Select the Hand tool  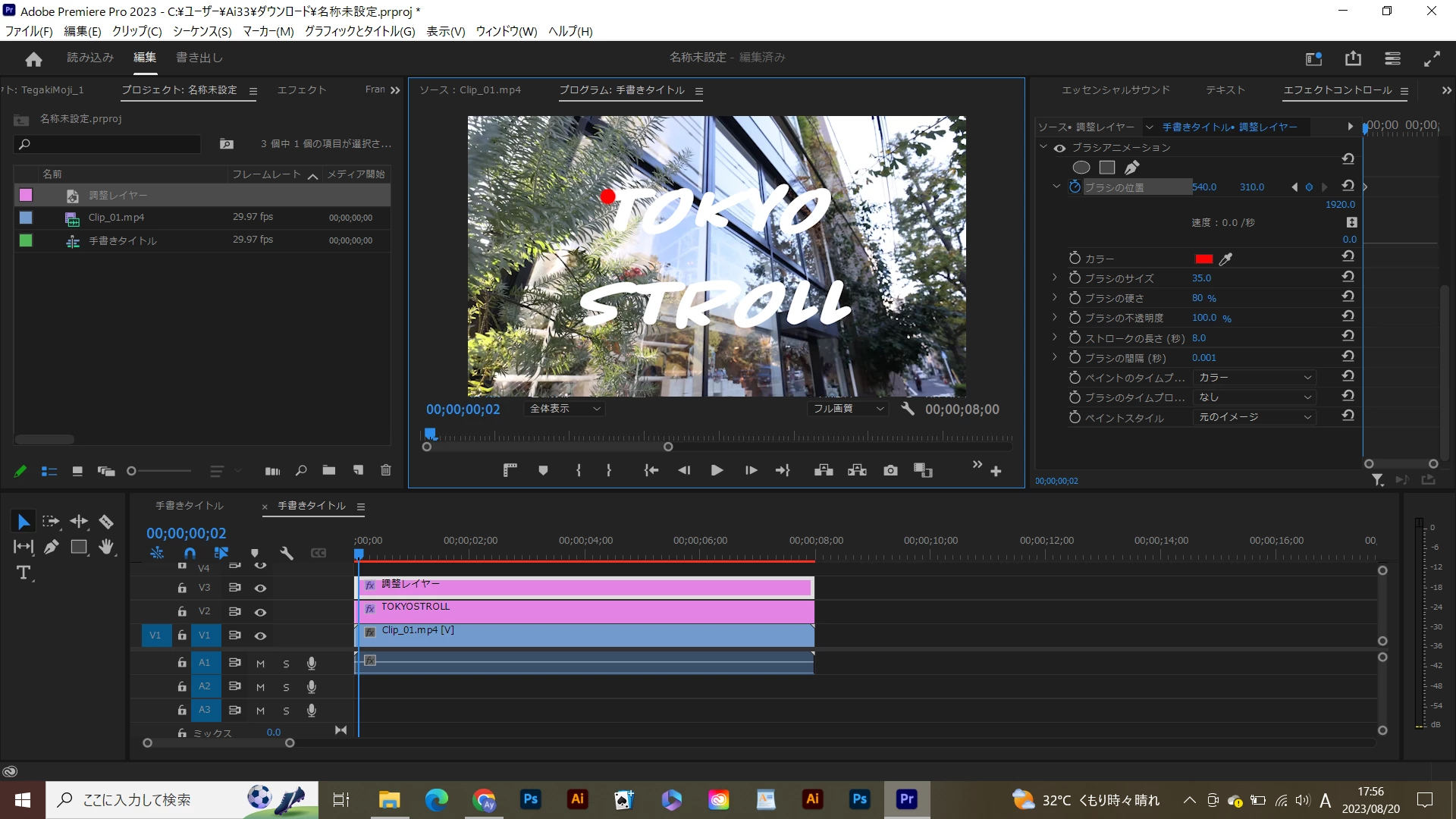[x=107, y=547]
